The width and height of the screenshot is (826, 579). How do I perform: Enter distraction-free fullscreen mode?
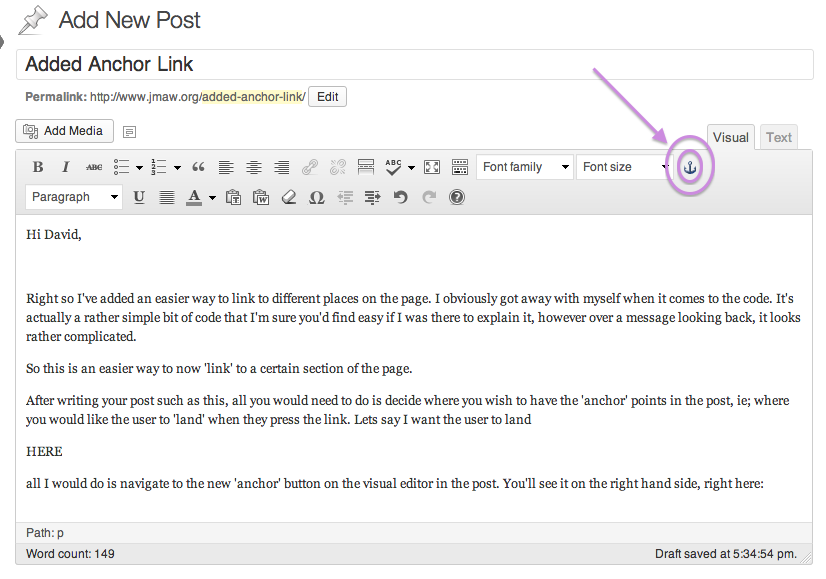[x=432, y=168]
